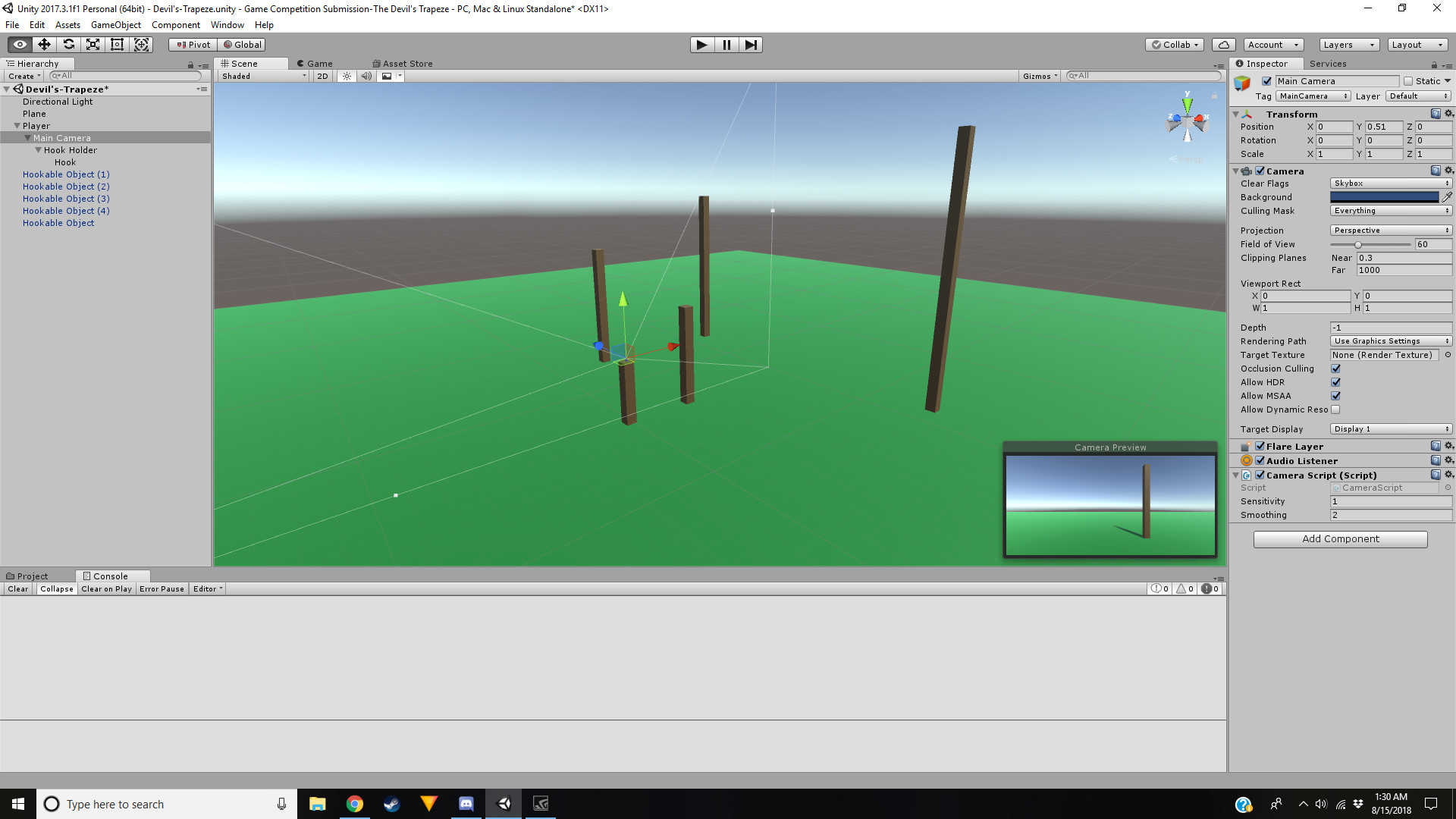Toggle the Static checkbox
This screenshot has height=819, width=1456.
[1408, 81]
